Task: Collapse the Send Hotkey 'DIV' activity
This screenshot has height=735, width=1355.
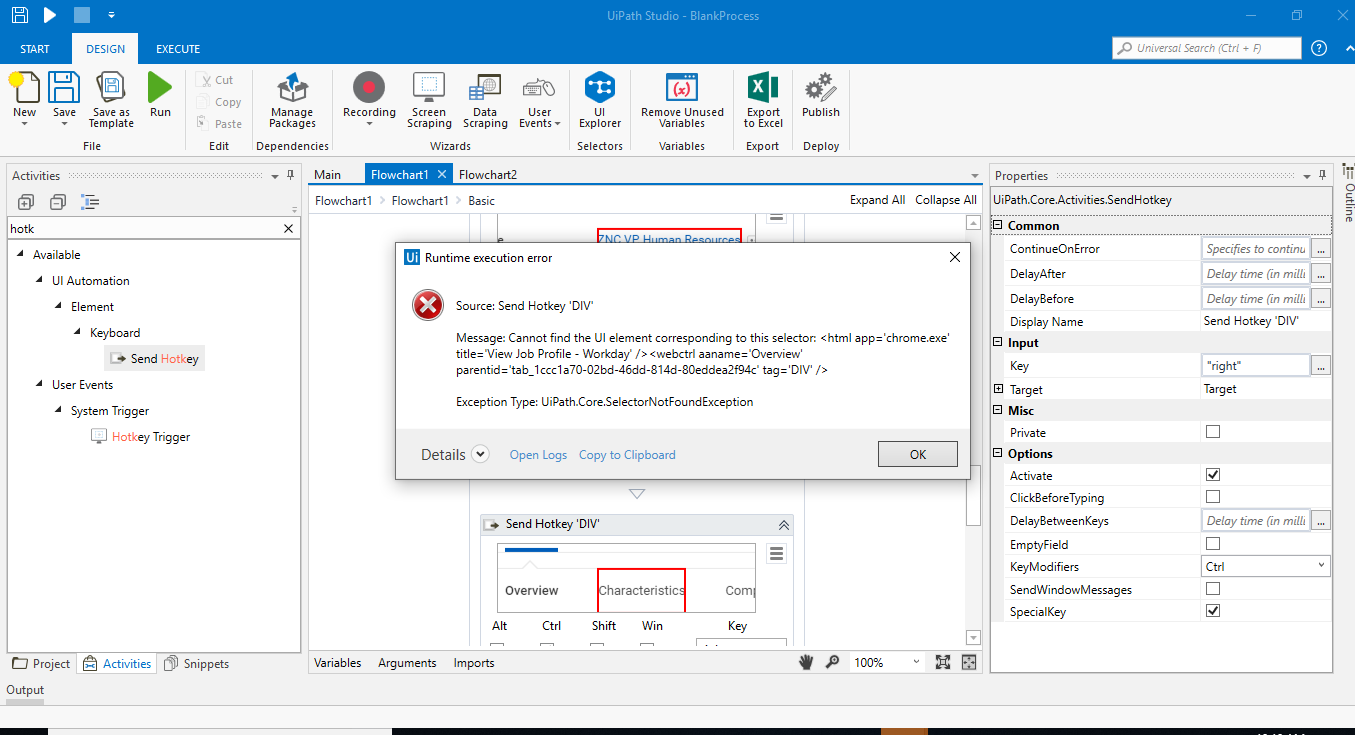Action: pyautogui.click(x=784, y=525)
